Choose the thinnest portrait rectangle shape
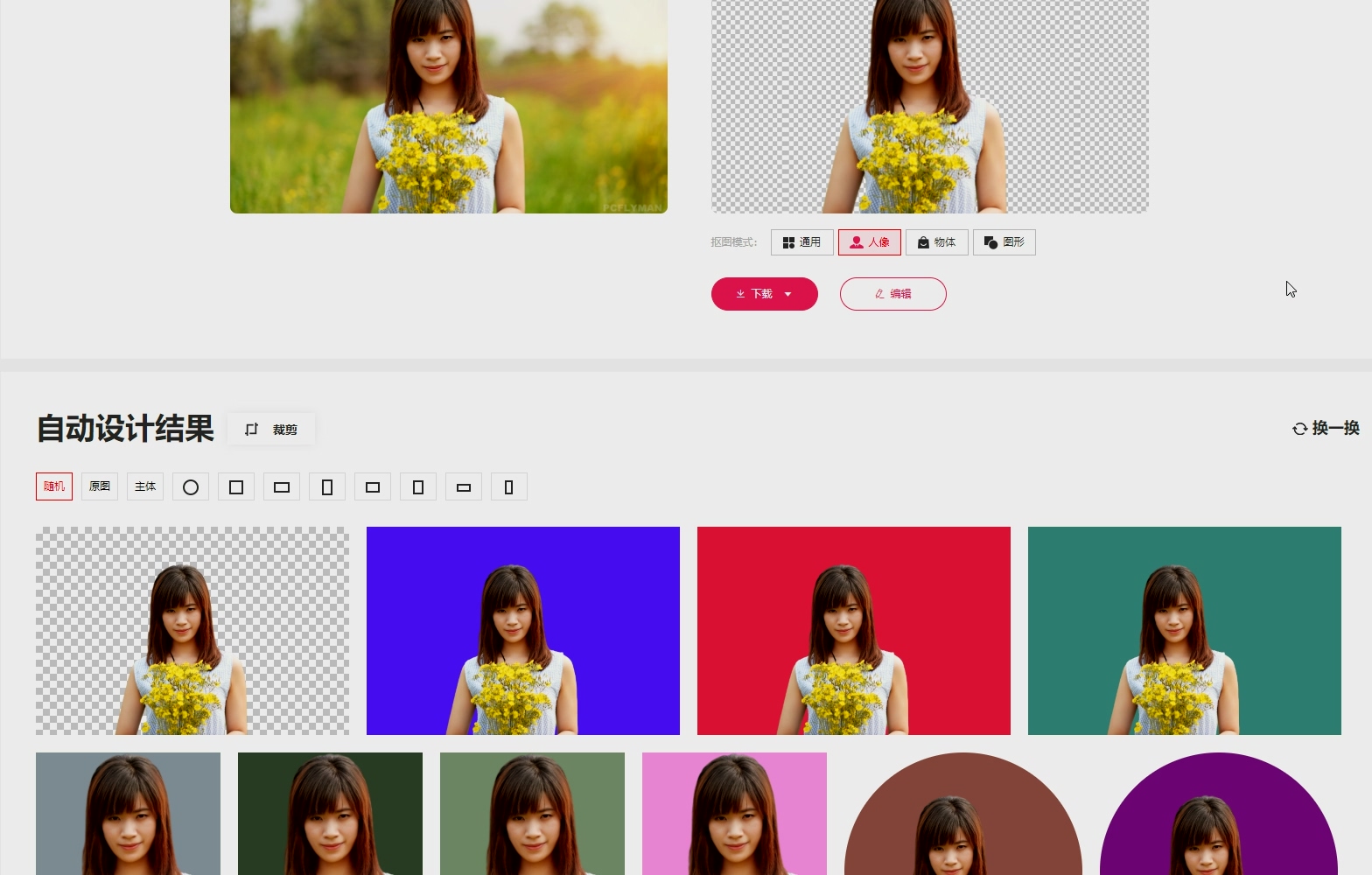Viewport: 1372px width, 875px height. (509, 487)
